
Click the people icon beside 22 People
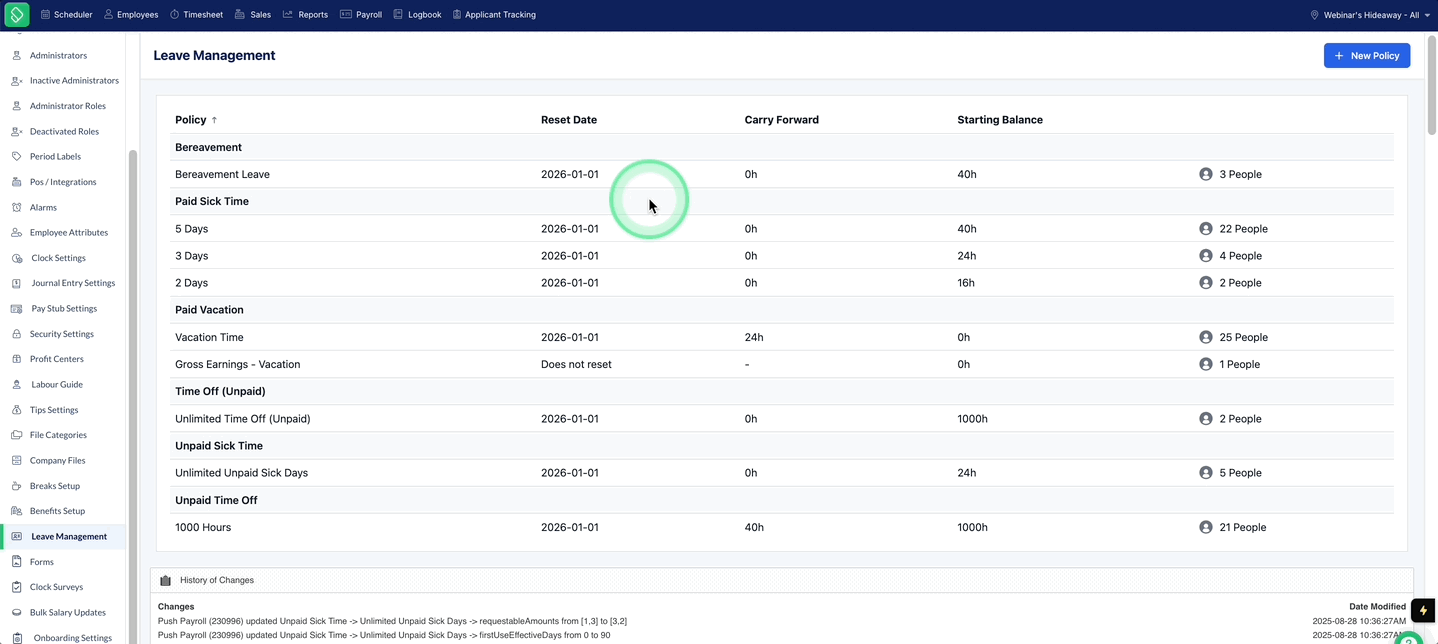[x=1205, y=229]
